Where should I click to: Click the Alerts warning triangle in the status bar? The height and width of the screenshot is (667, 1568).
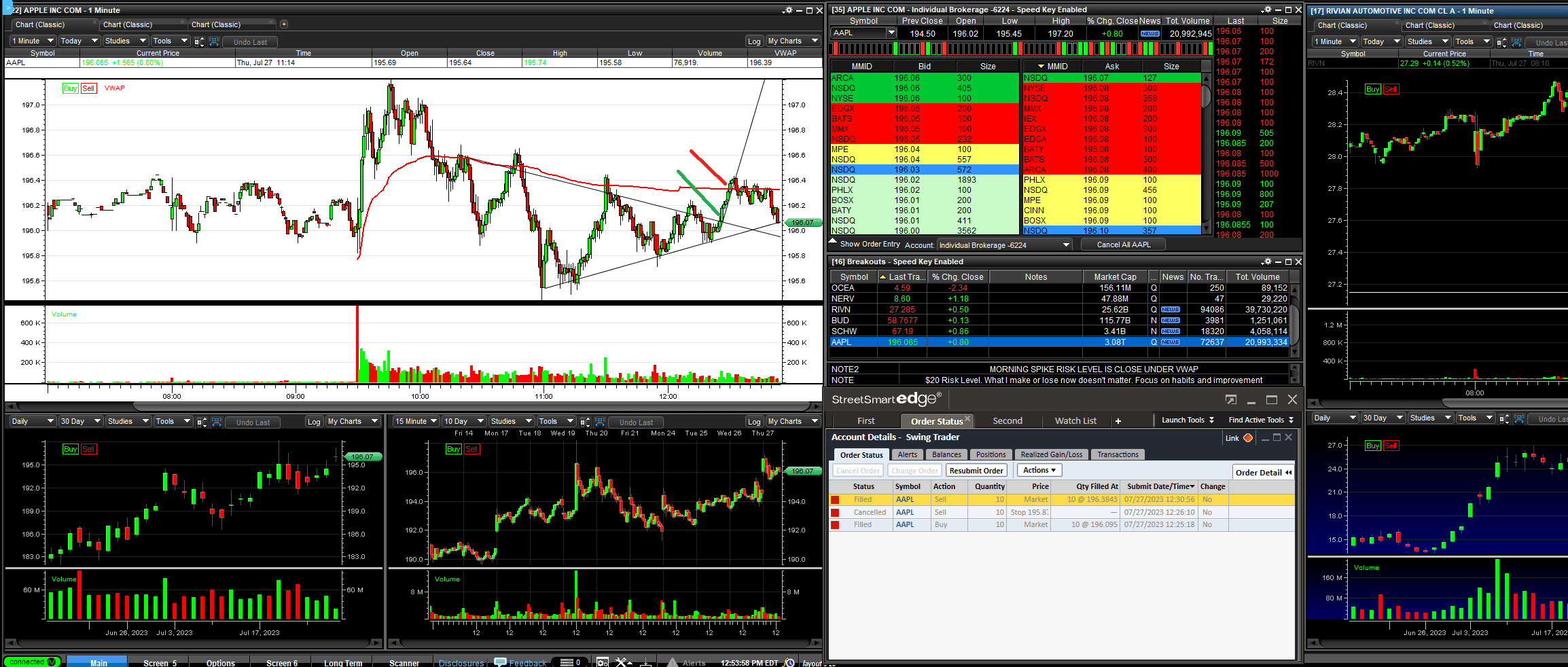[672, 662]
